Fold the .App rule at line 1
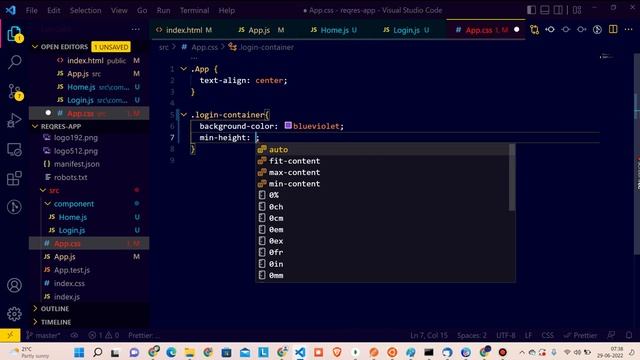 (183, 69)
